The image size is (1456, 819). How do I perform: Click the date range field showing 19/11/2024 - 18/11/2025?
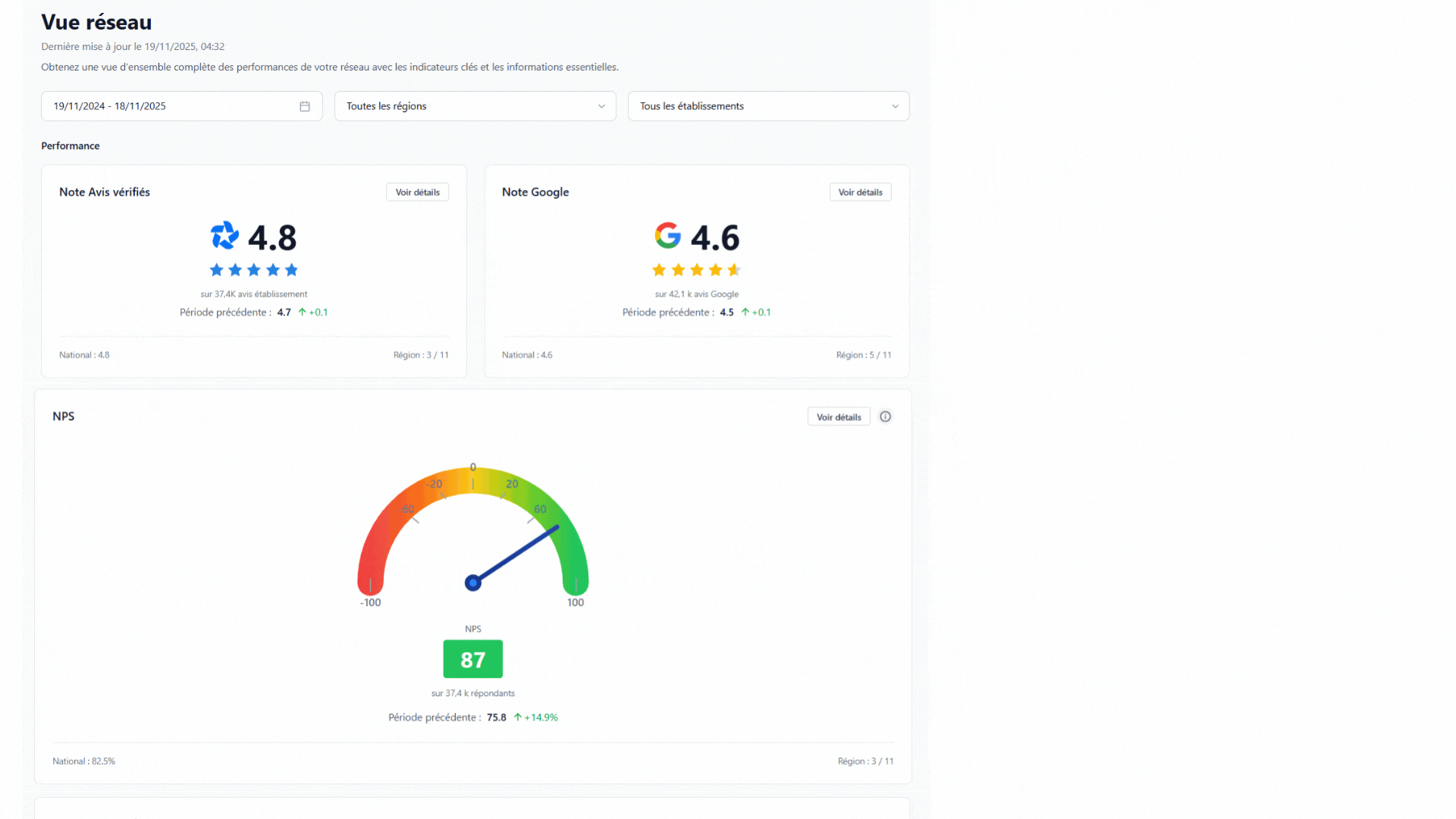(x=167, y=106)
